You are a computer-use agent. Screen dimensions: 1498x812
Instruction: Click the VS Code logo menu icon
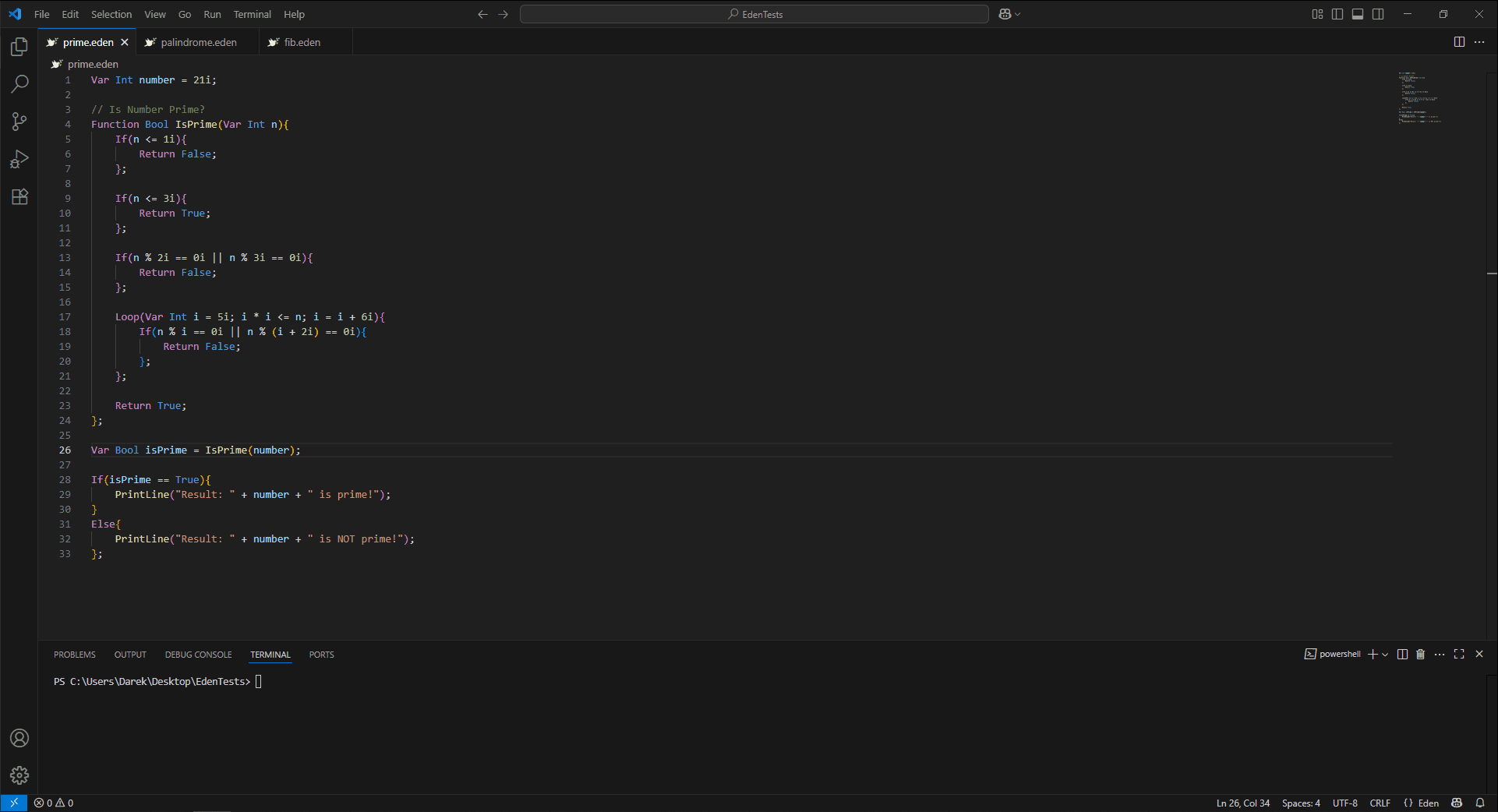[x=15, y=14]
